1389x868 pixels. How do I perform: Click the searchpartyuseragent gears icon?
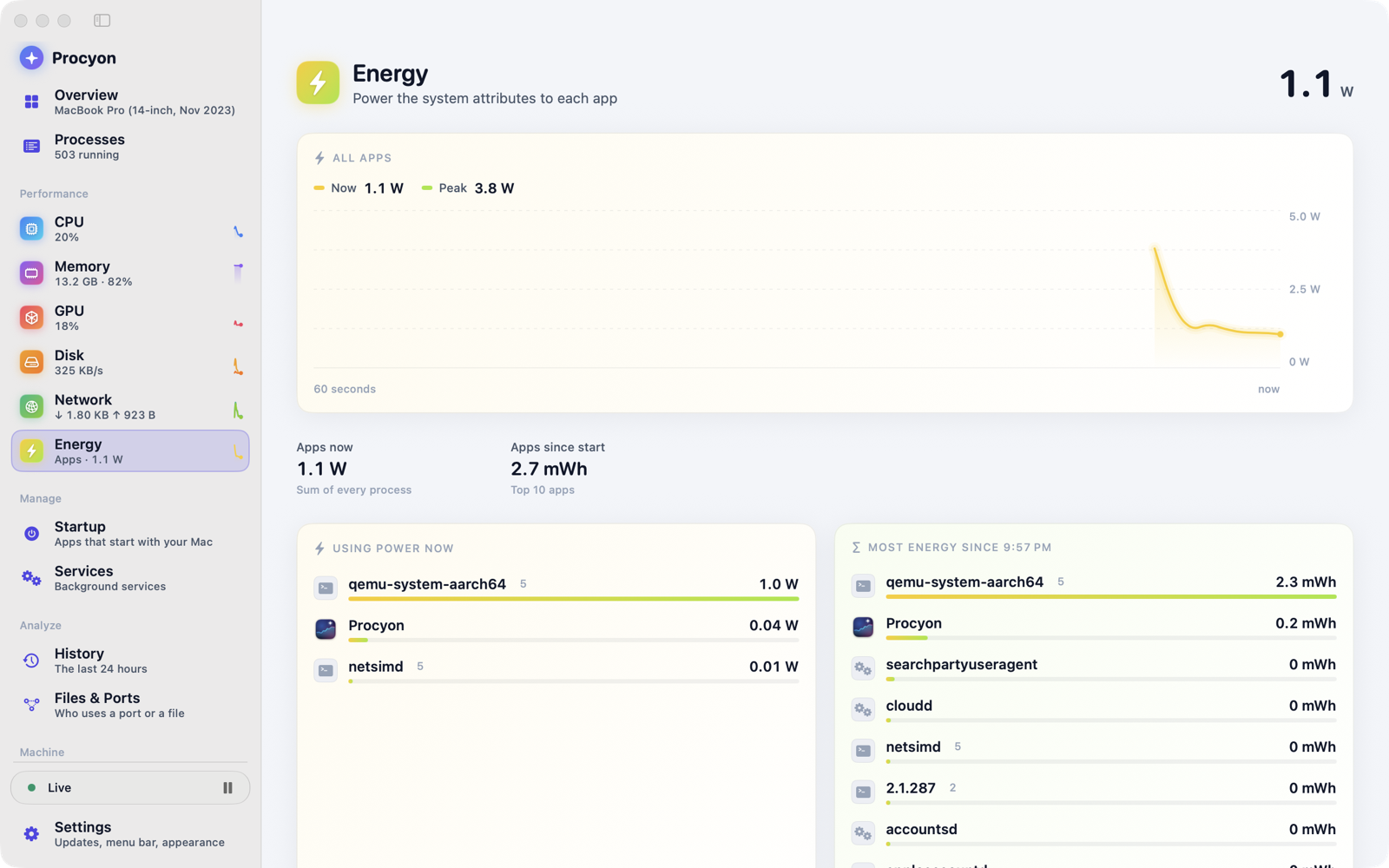863,668
